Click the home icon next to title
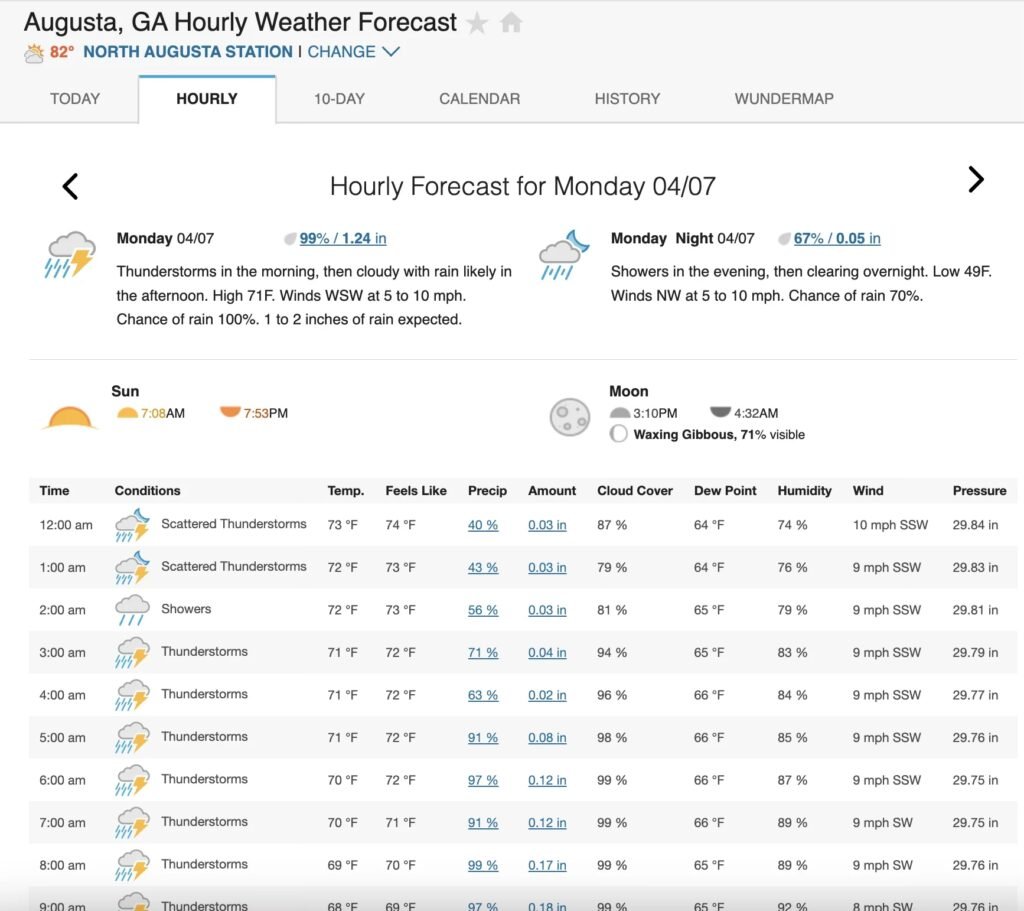Screen dimensions: 1024x911 click(511, 23)
